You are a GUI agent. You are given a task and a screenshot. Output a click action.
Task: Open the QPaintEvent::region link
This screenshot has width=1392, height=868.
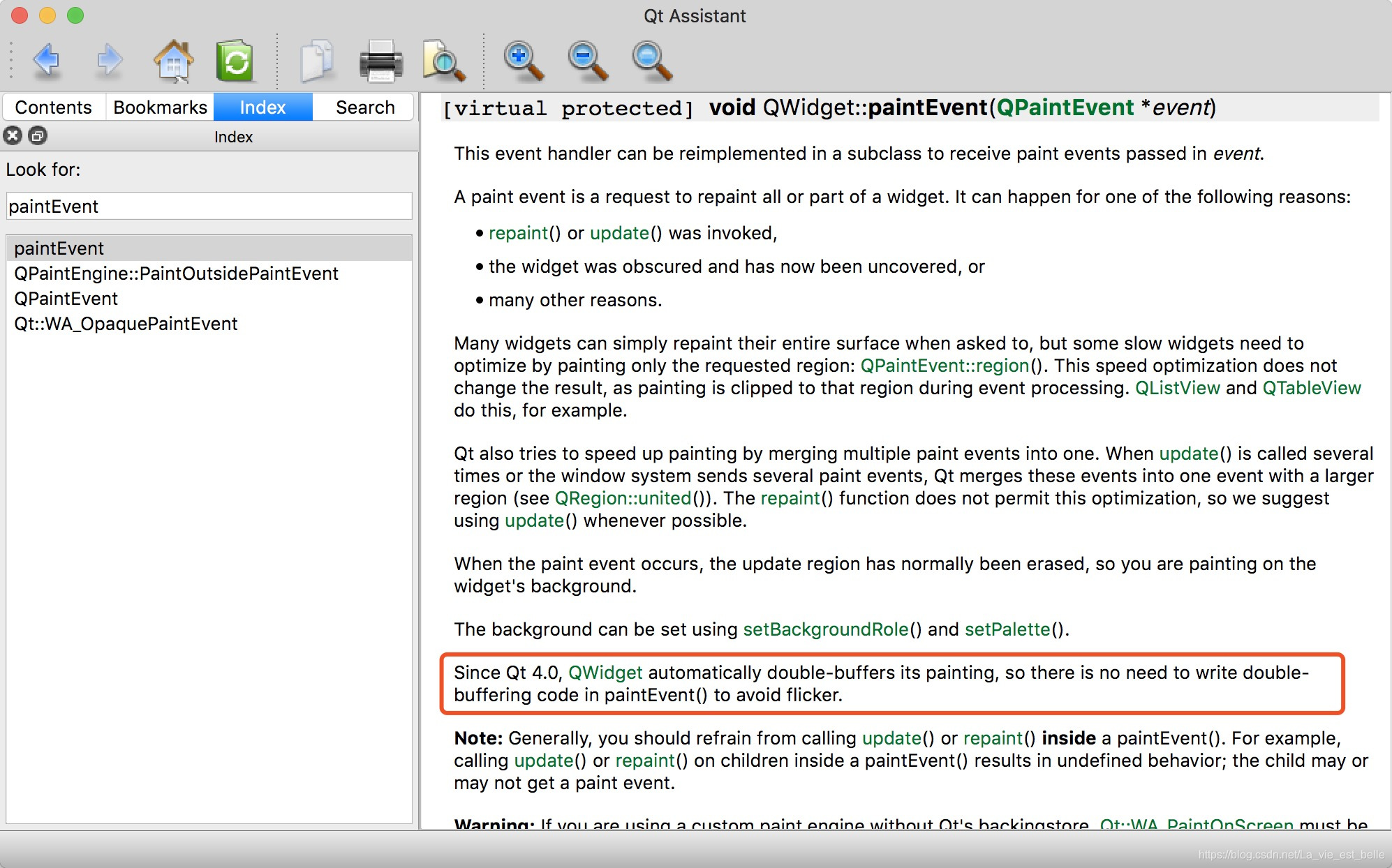click(x=945, y=366)
